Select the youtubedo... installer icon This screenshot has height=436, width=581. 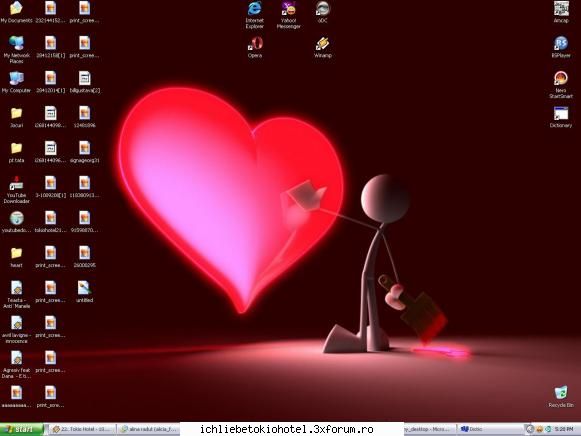(x=16, y=222)
